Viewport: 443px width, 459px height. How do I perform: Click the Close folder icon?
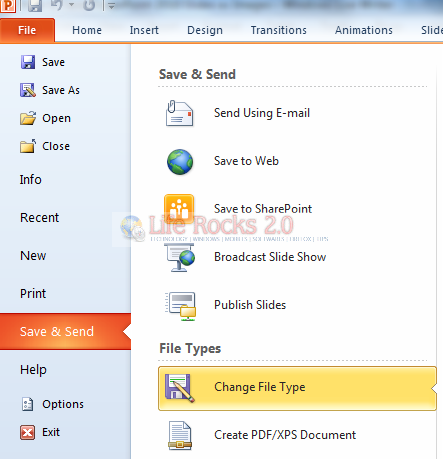pyautogui.click(x=28, y=146)
